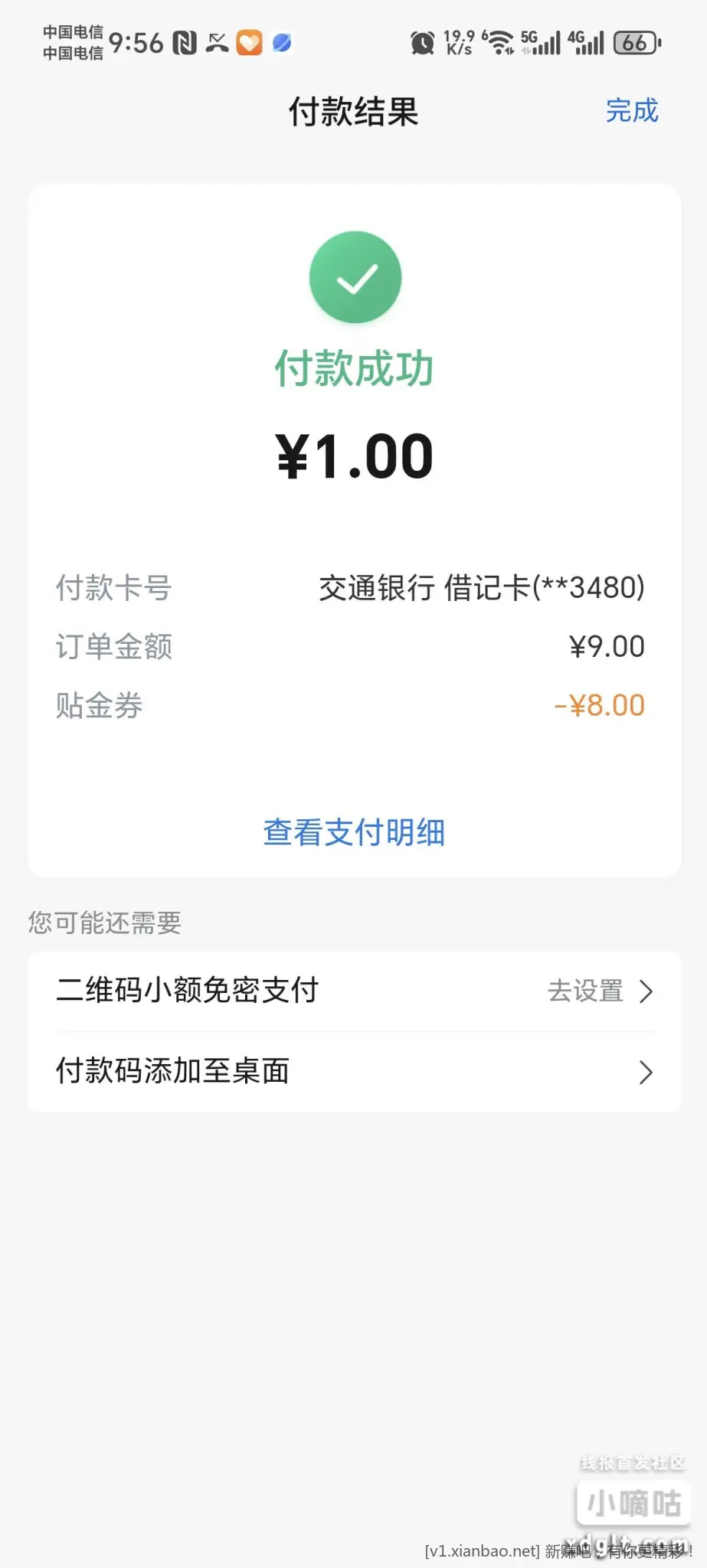Tap the 贴金券 discount amount -¥8.00
This screenshot has height=1568, width=707.
click(x=599, y=705)
